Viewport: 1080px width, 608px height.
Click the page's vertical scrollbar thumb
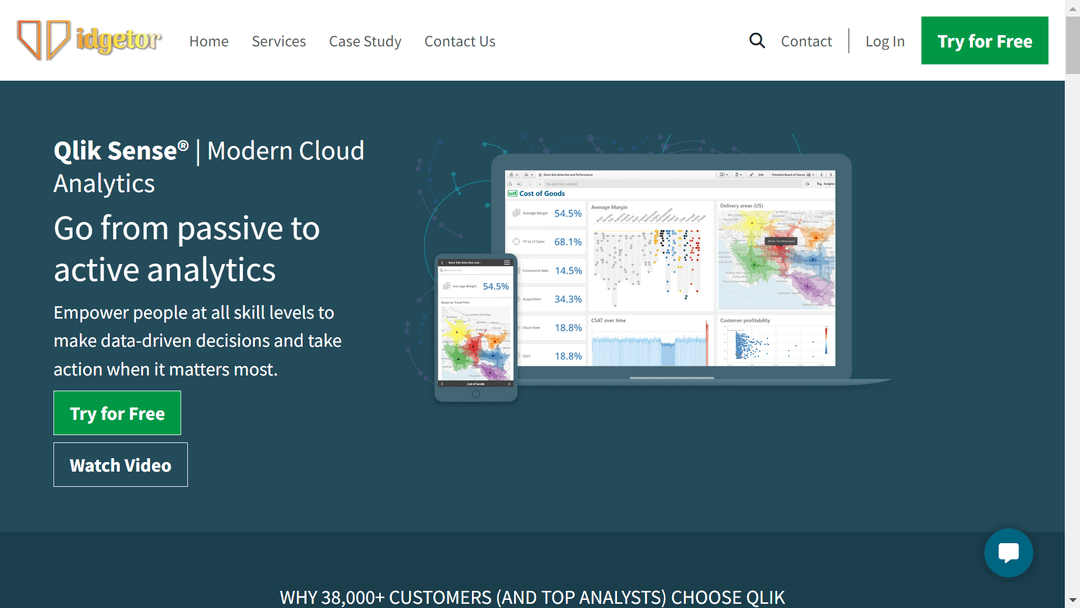[1072, 45]
